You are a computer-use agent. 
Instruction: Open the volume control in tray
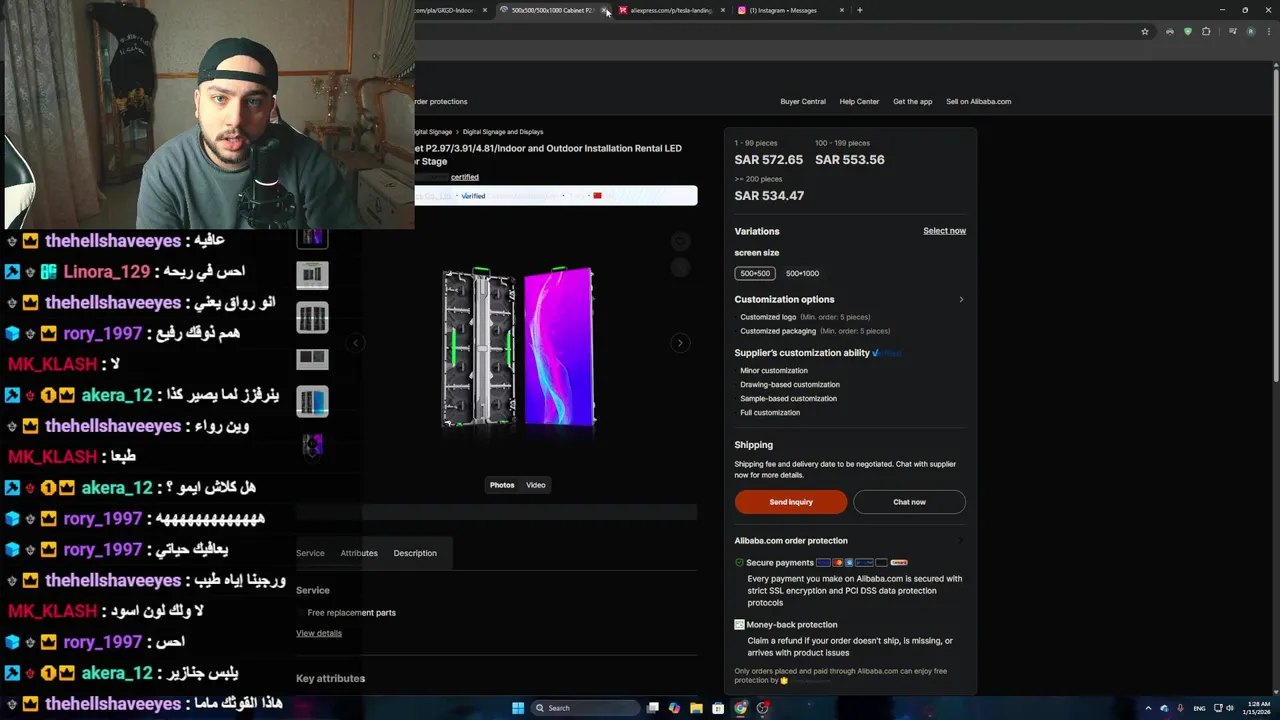[x=1230, y=708]
